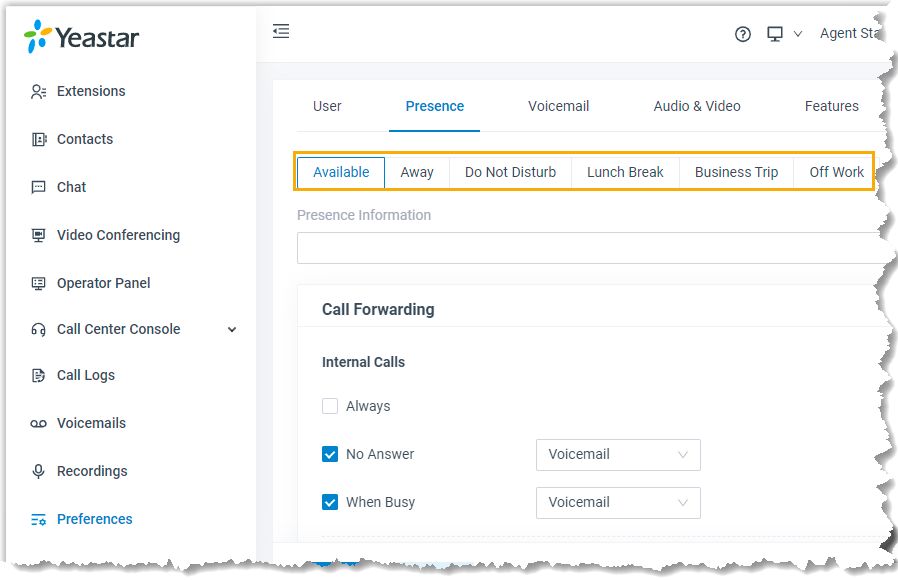Open Extensions in the sidebar

91,91
